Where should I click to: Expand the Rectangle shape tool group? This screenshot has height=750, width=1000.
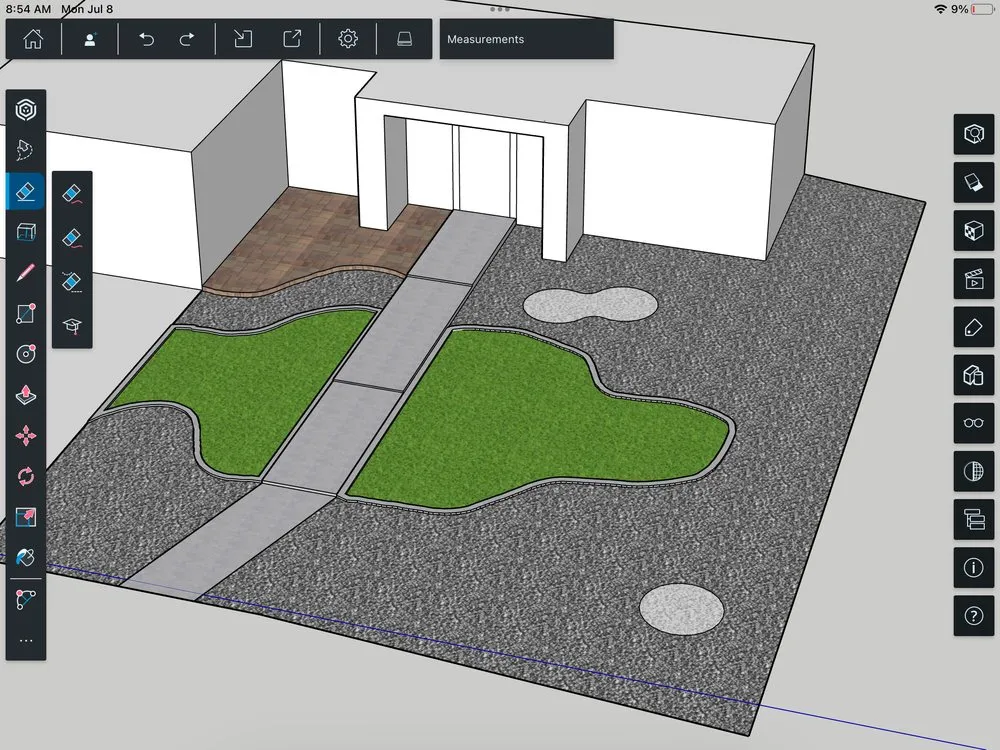tap(26, 313)
